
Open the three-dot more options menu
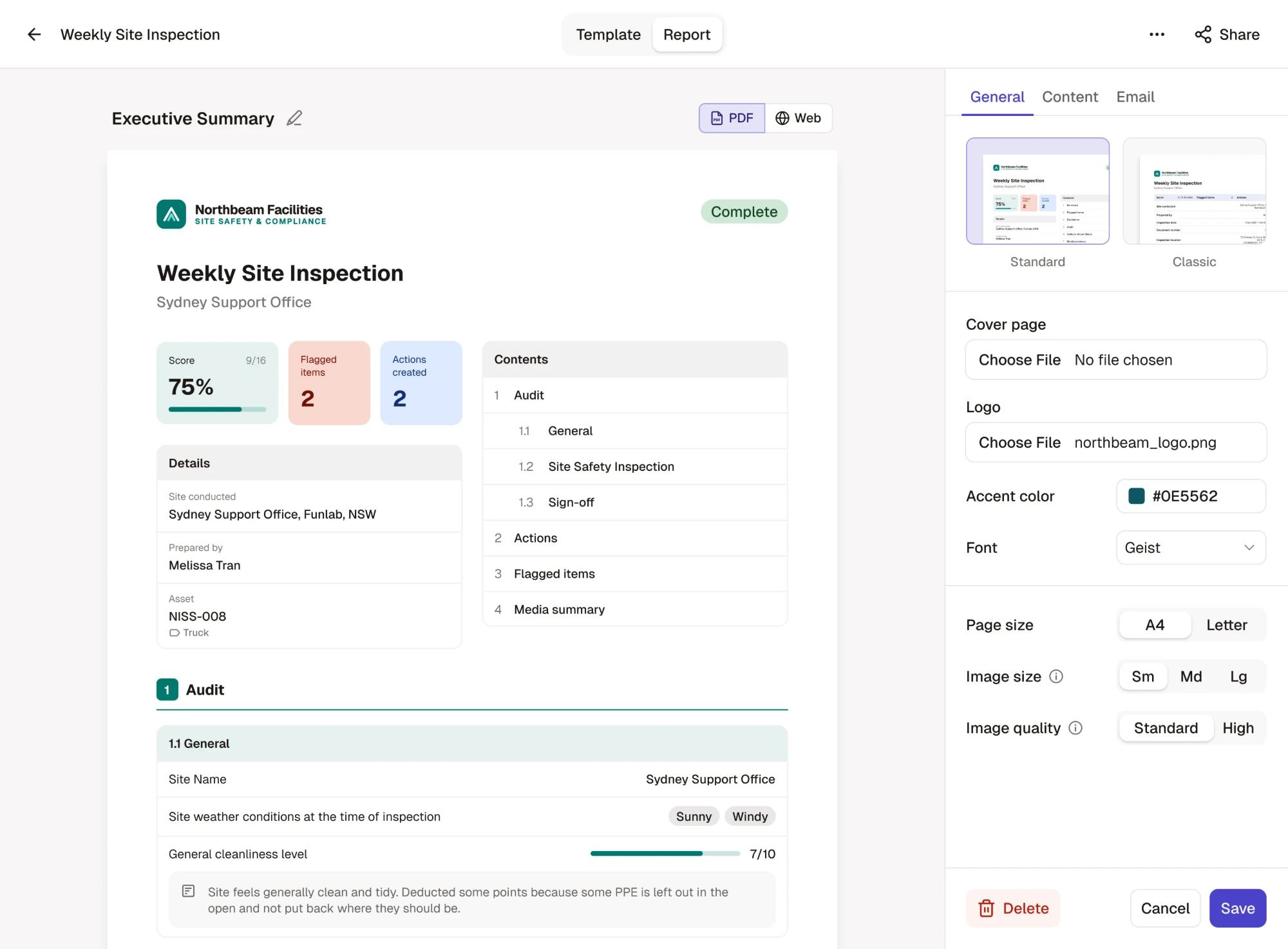(x=1157, y=34)
